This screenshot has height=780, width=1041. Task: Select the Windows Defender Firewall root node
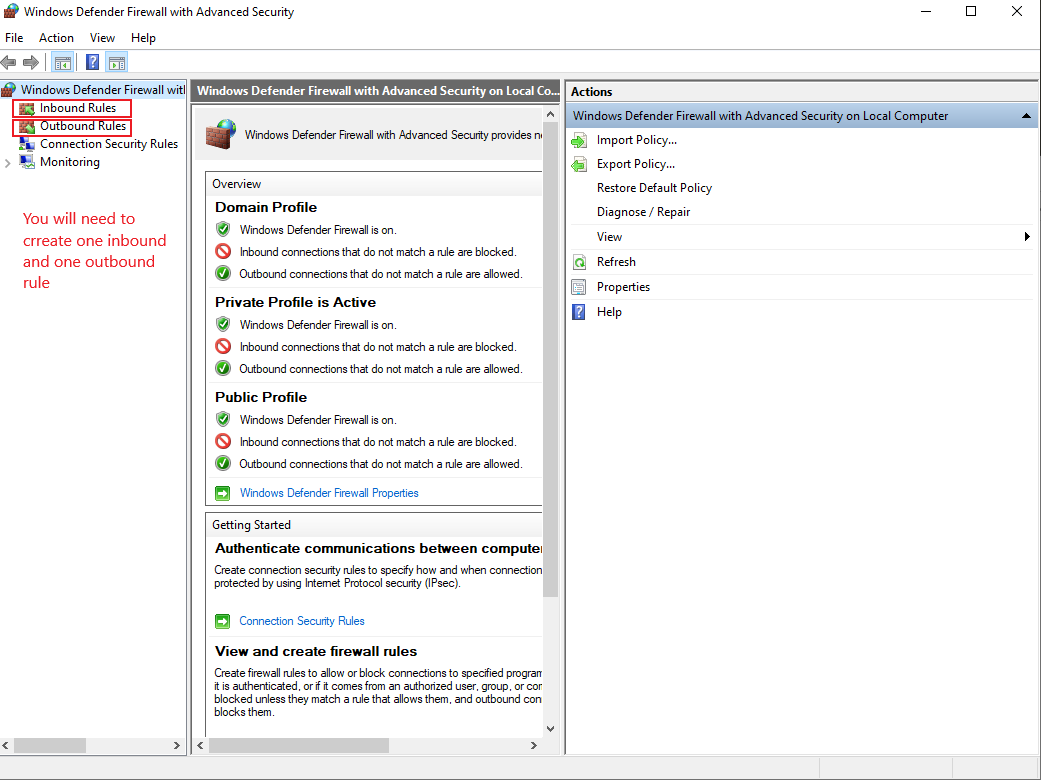[103, 90]
